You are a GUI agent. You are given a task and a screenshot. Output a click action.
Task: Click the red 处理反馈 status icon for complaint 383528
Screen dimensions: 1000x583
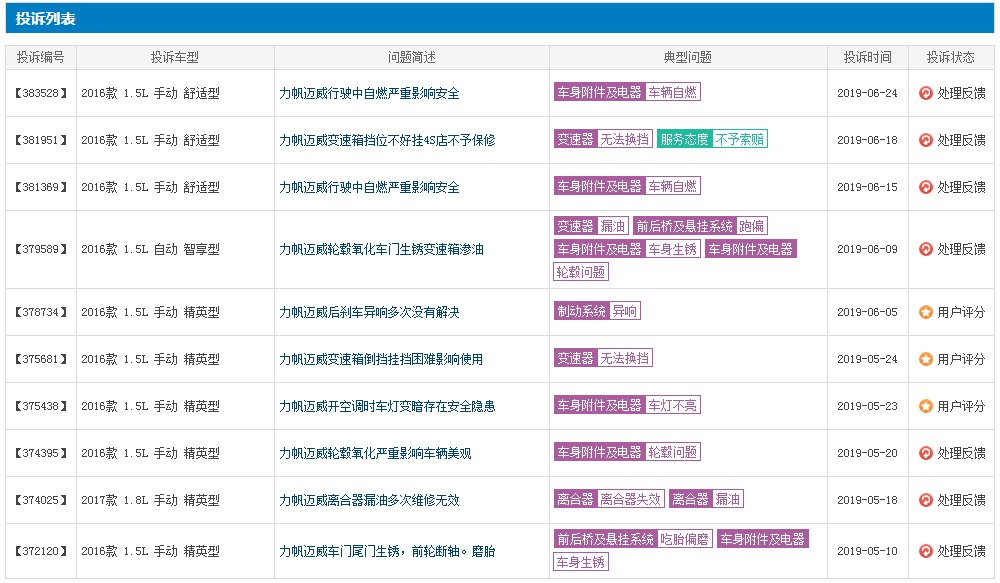pos(925,93)
